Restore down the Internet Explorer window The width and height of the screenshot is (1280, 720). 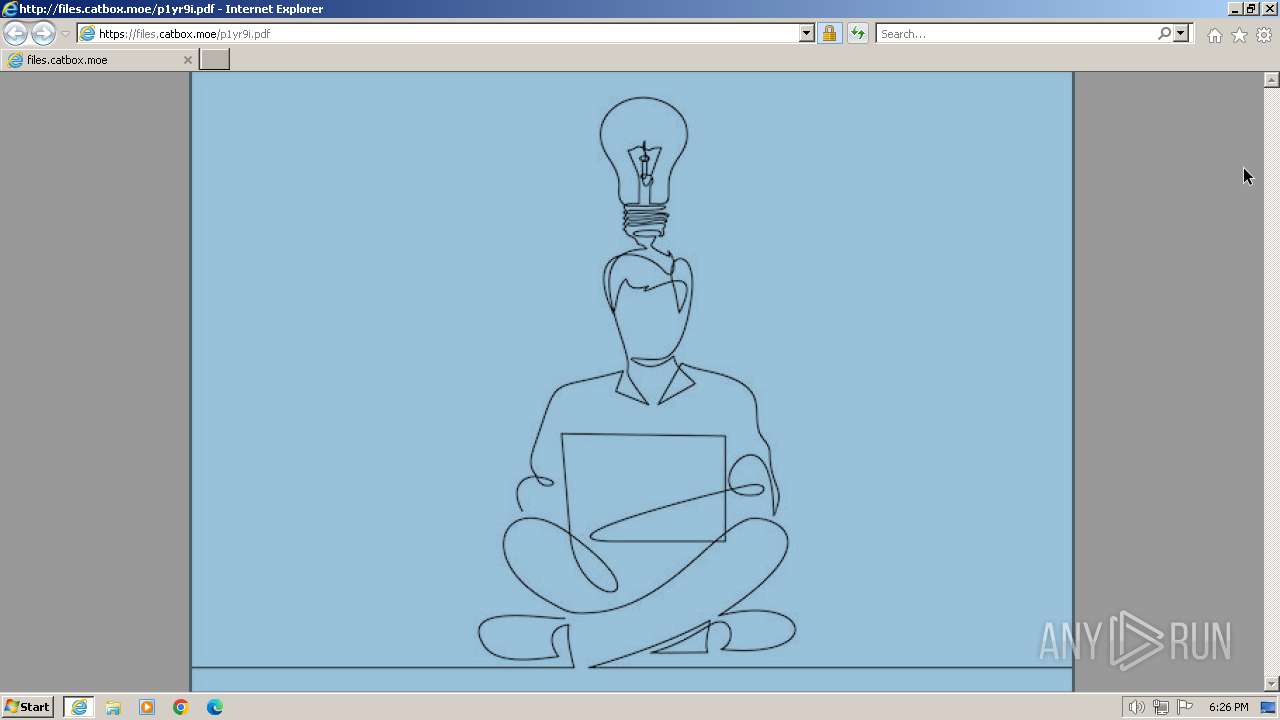pos(1251,8)
